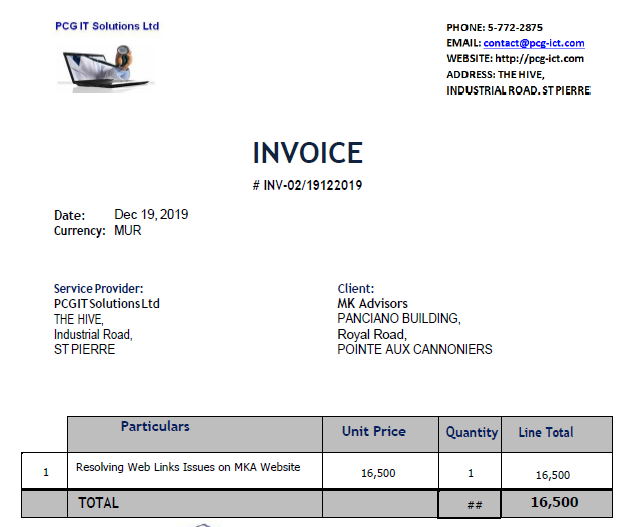
Task: Click the date value Dec 19, 2019
Action: coord(151,214)
